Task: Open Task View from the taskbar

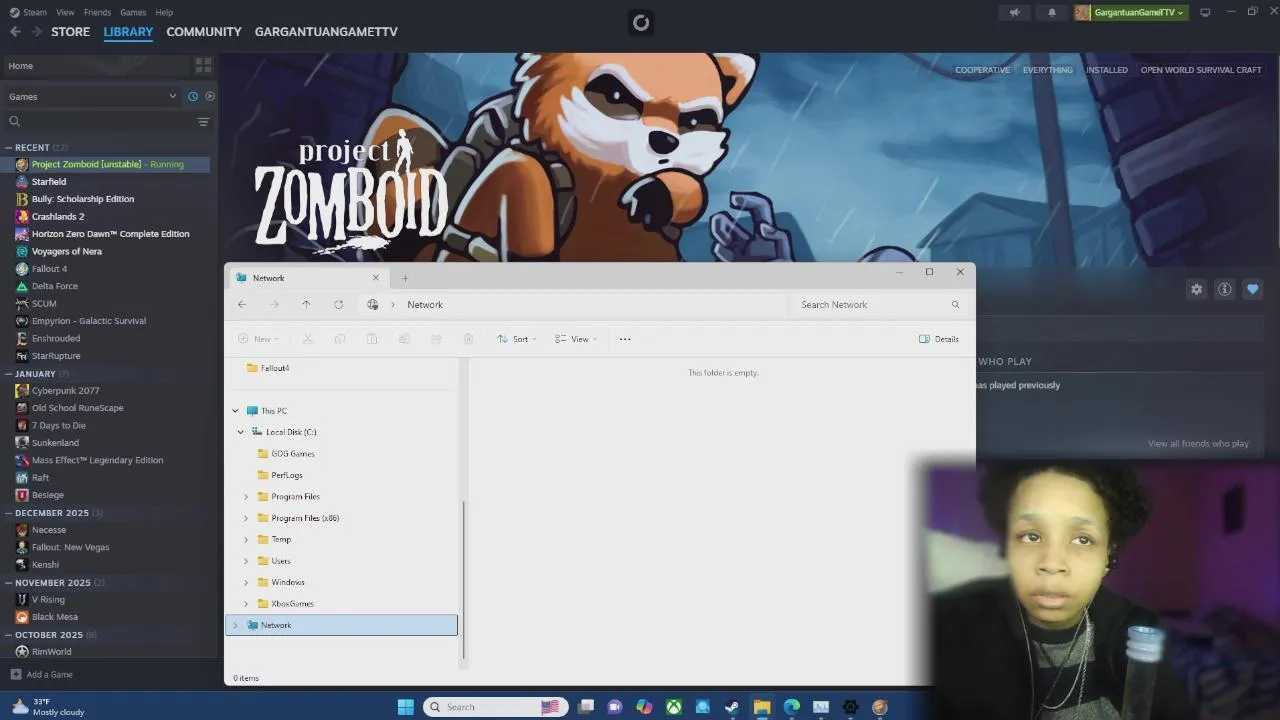Action: tap(586, 707)
